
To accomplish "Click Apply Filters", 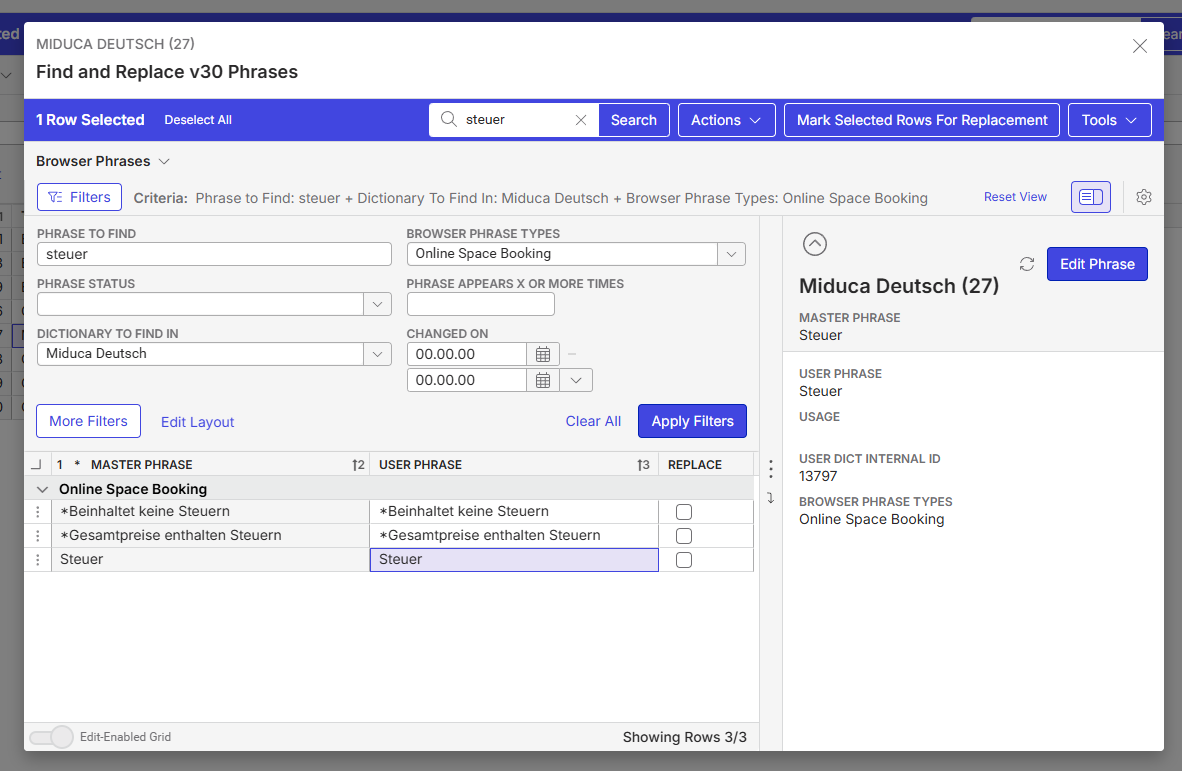I will [x=692, y=421].
